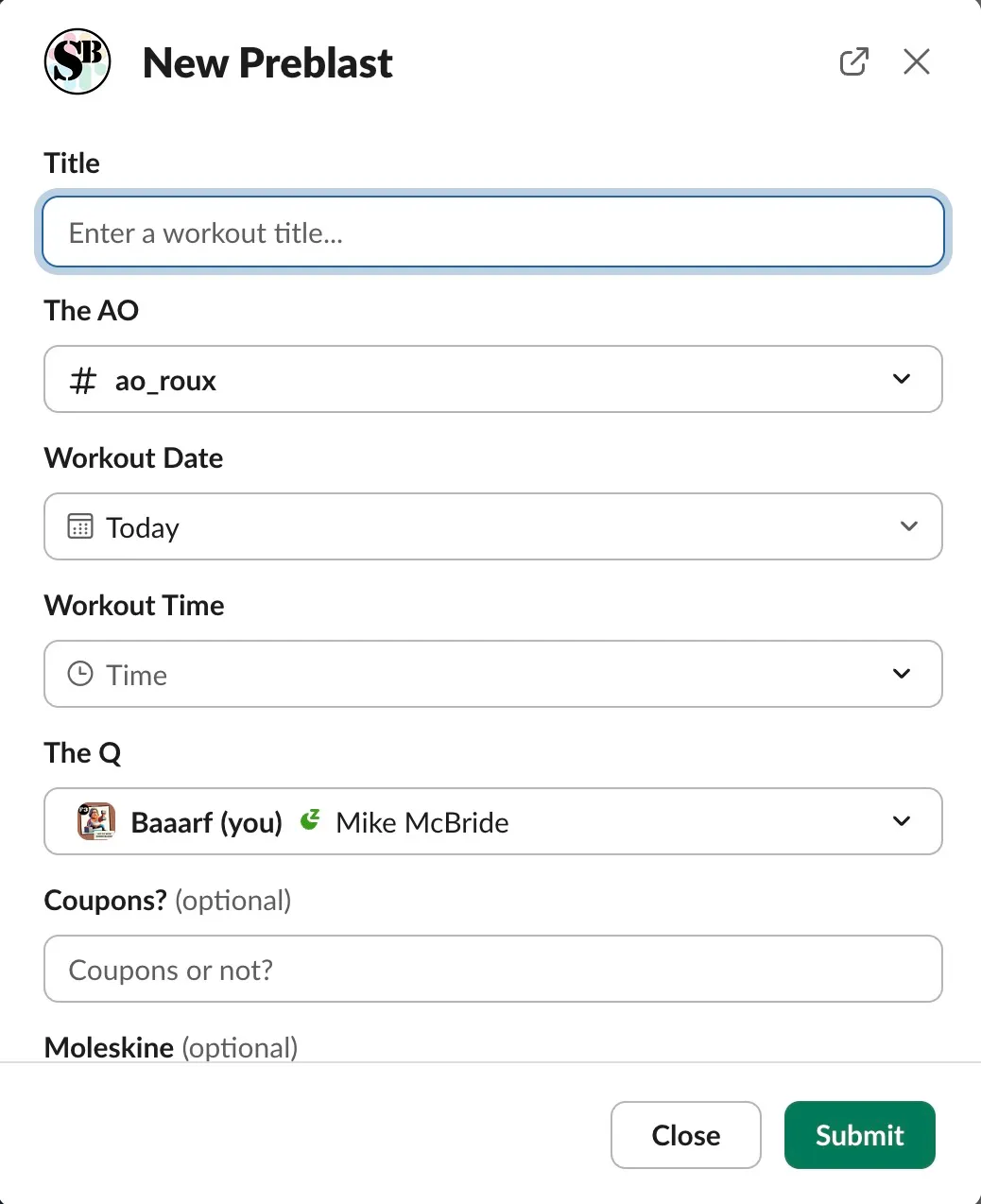Screen dimensions: 981x1204
Task: Expand the Workout Time dropdown
Action: tap(901, 674)
